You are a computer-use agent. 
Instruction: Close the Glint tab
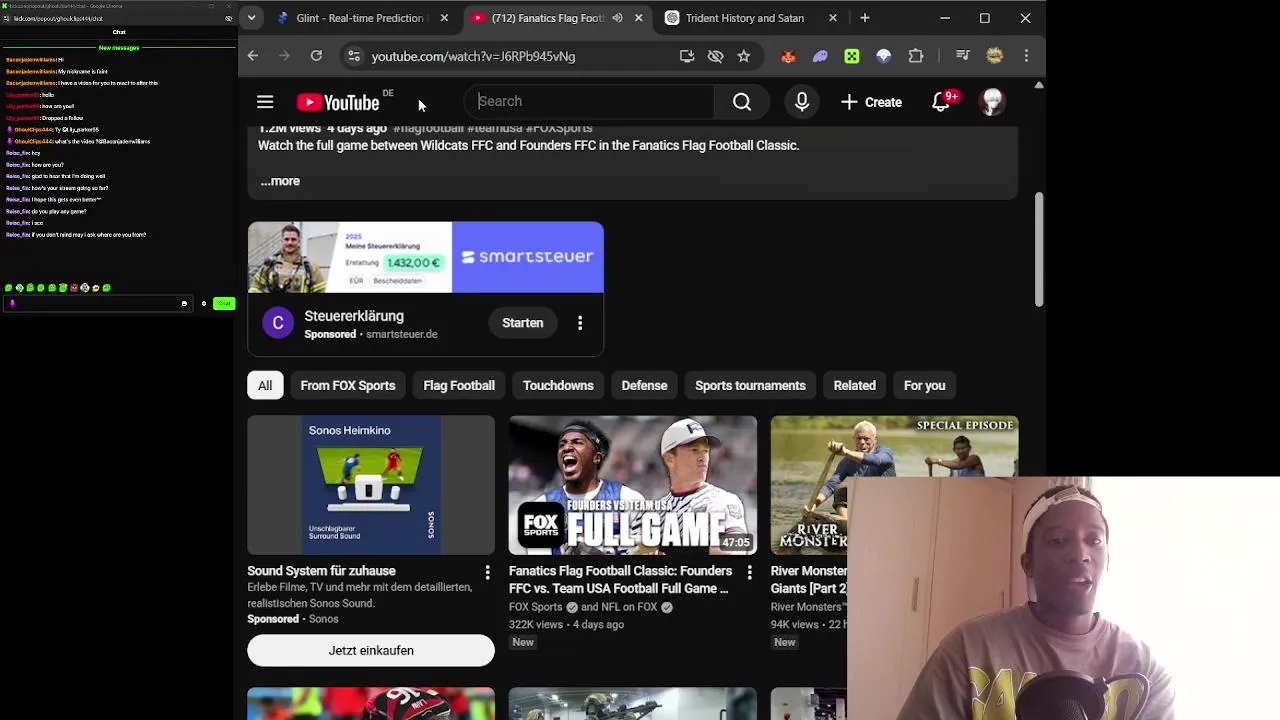pos(445,18)
